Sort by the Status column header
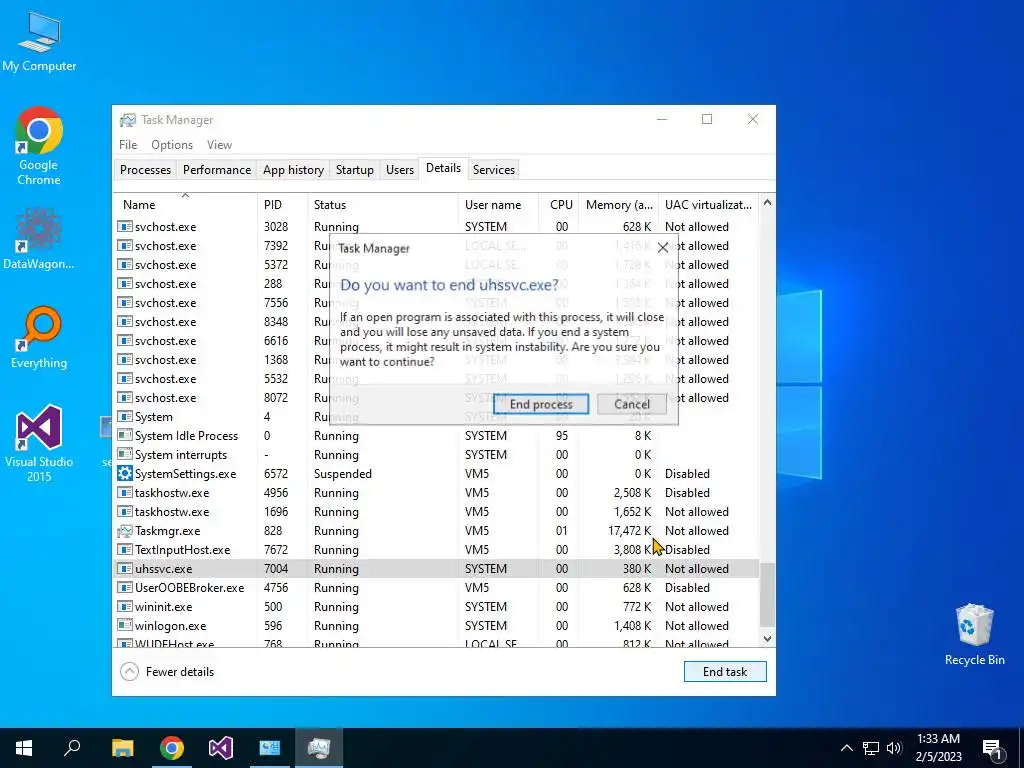1024x768 pixels. 383,204
